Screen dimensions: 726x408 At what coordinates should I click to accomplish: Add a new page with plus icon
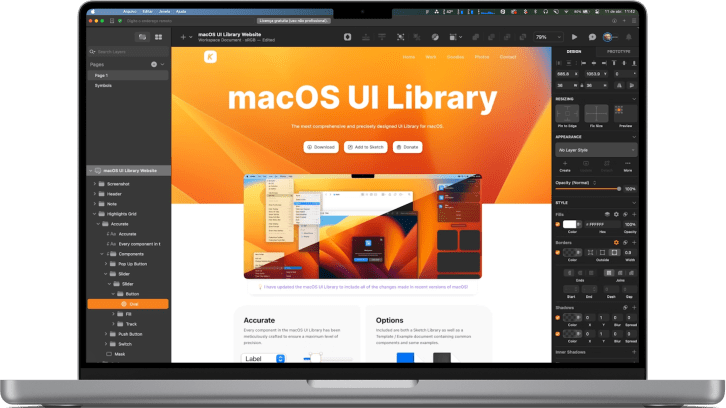(153, 64)
